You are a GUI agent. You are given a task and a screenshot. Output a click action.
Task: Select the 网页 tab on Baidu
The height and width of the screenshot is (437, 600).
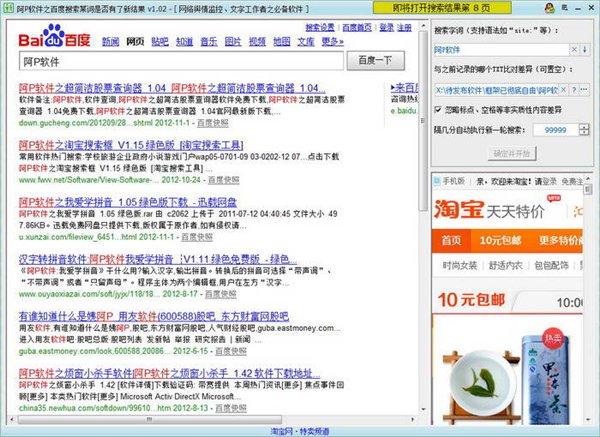point(135,41)
